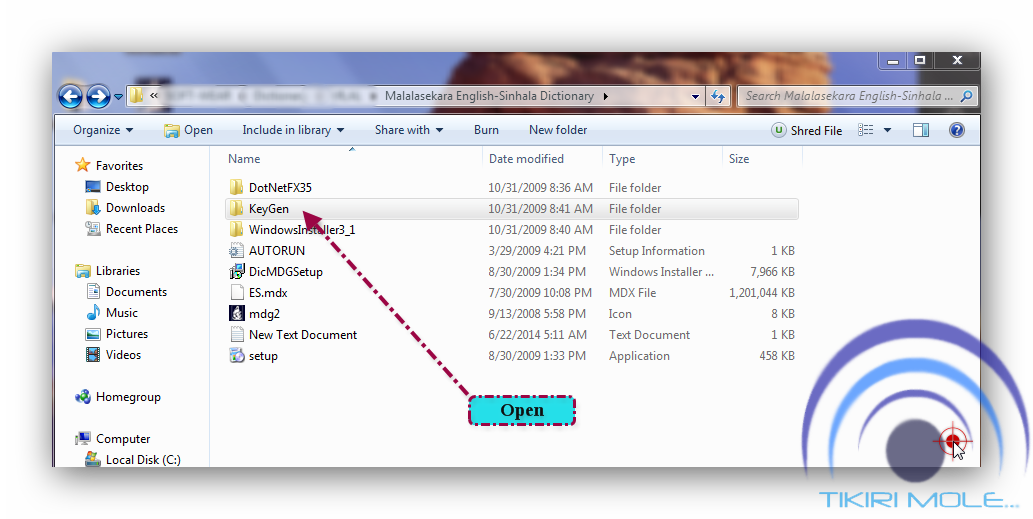Viewport: 1033px width, 519px height.
Task: Expand breadcrumb arrow after Dictionary folder name
Action: 605,96
